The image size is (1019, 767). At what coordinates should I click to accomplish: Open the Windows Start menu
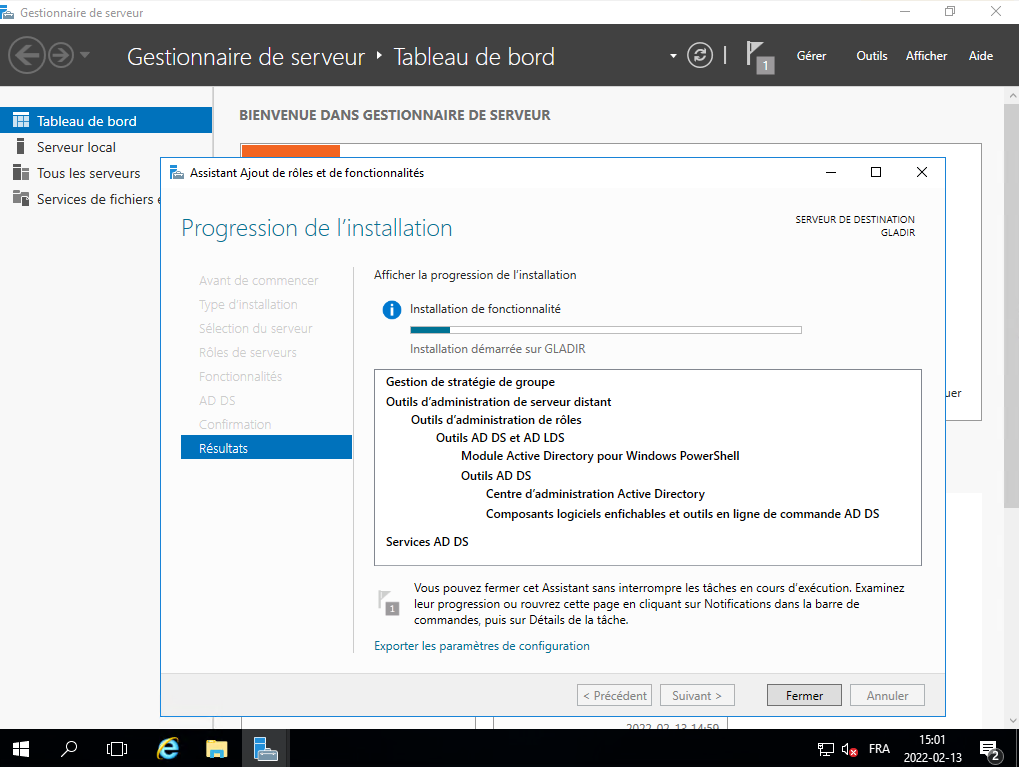[x=21, y=749]
